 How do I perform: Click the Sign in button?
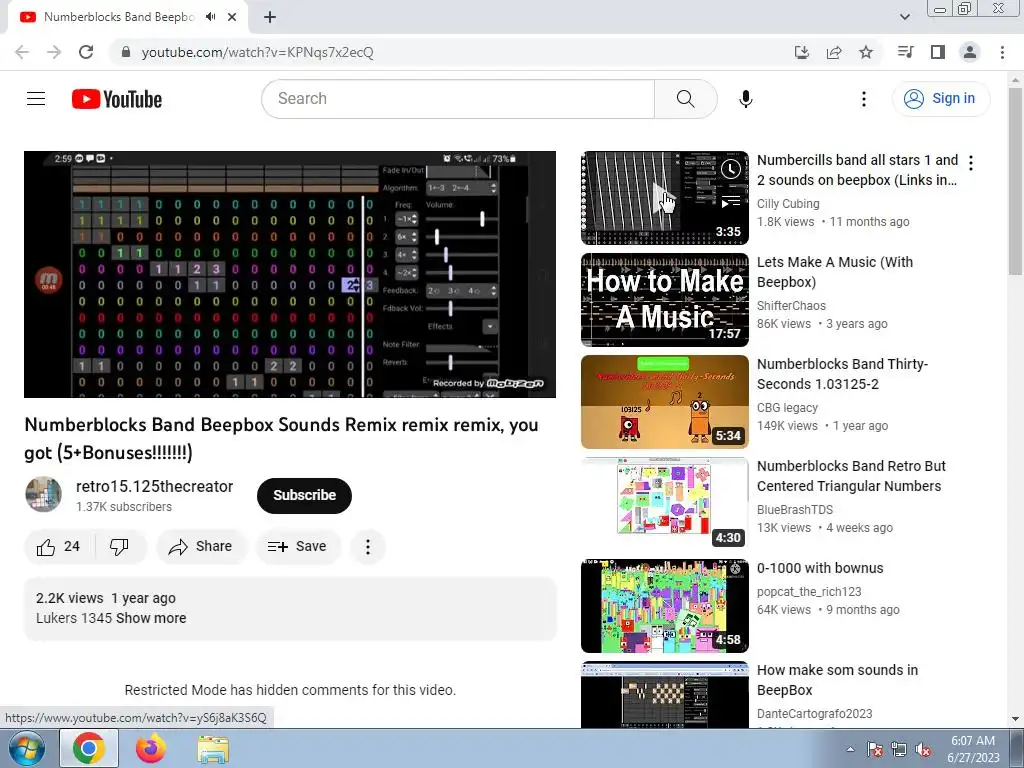point(941,99)
